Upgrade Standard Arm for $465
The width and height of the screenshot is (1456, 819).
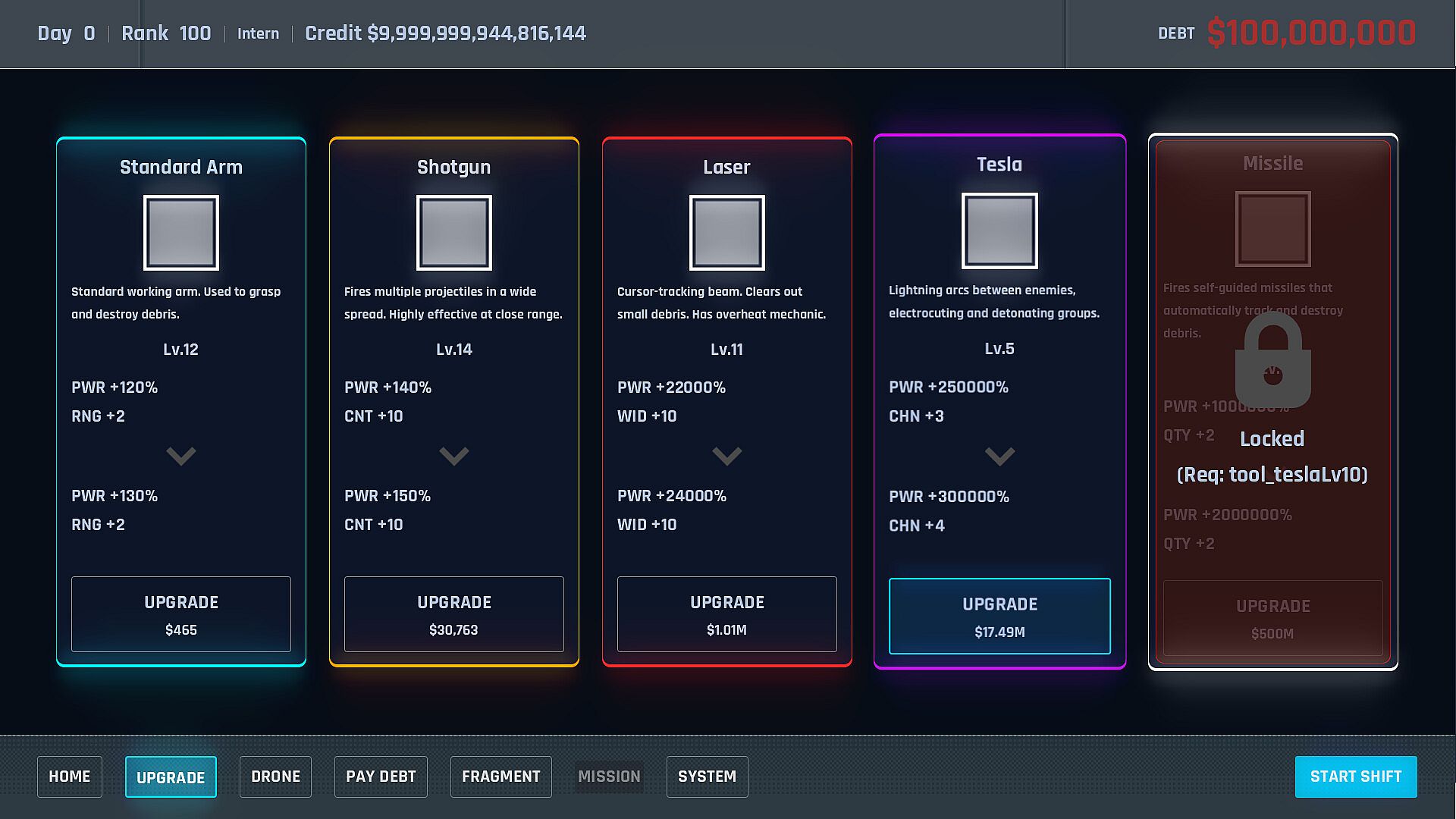pyautogui.click(x=181, y=614)
